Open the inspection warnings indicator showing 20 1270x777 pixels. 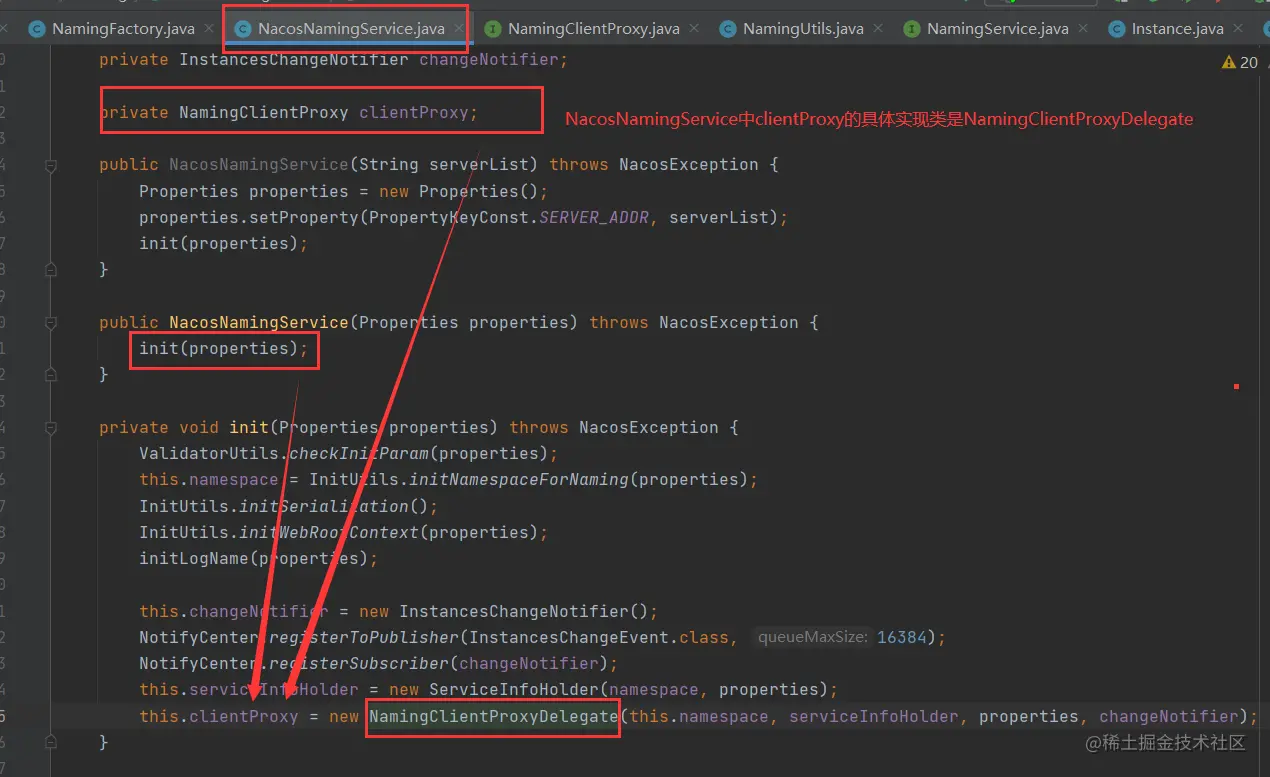[x=1240, y=62]
